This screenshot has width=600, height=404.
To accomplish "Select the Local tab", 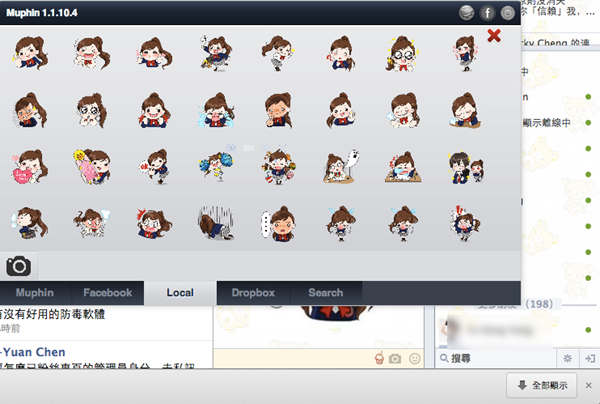I will (x=180, y=293).
